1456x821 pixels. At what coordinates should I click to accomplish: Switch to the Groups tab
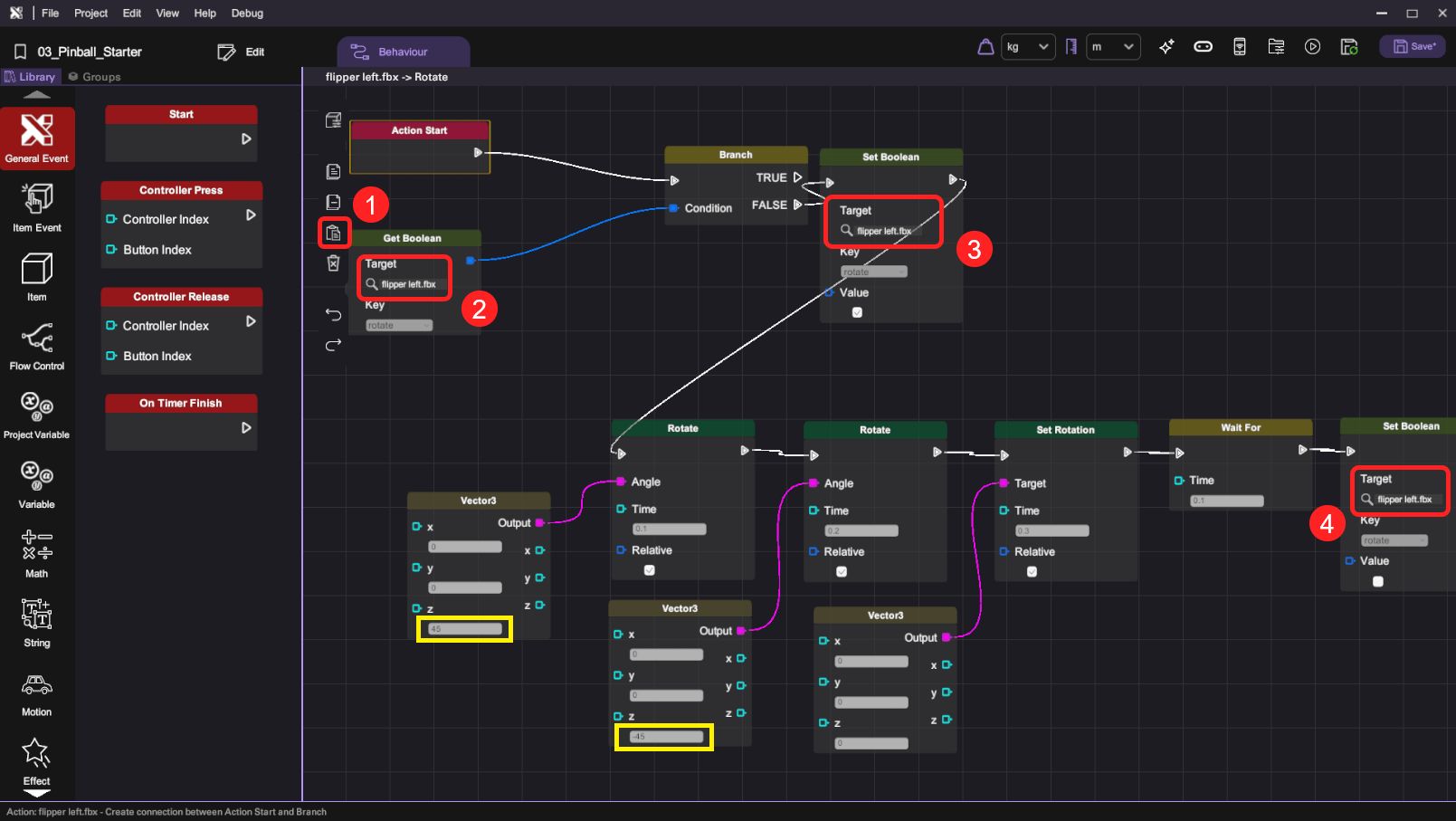pos(95,77)
